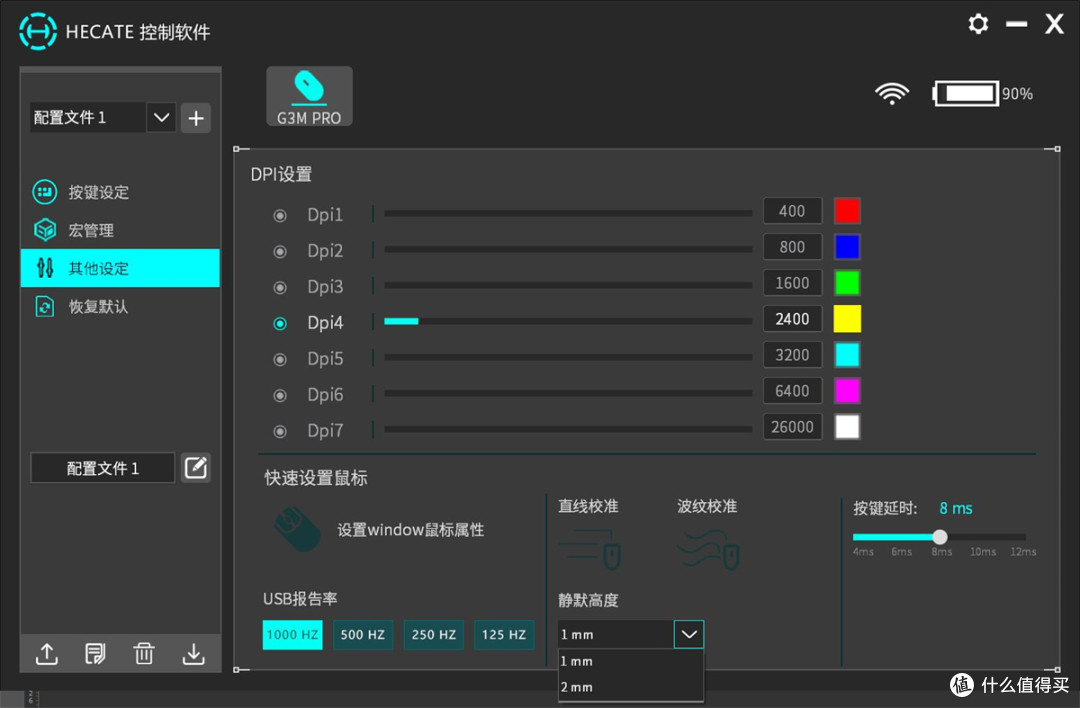Select the Dpi1 radio button
The height and width of the screenshot is (708, 1080).
[x=280, y=216]
